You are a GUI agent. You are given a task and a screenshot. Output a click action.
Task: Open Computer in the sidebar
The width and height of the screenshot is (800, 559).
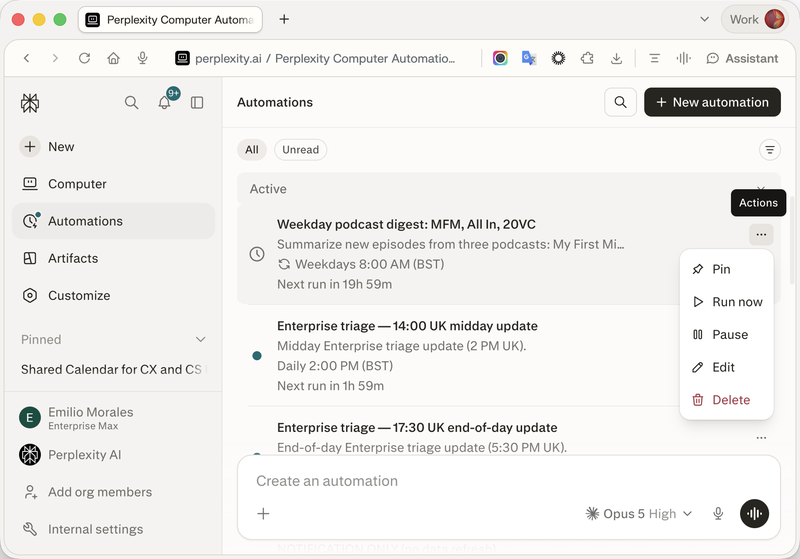click(113, 184)
